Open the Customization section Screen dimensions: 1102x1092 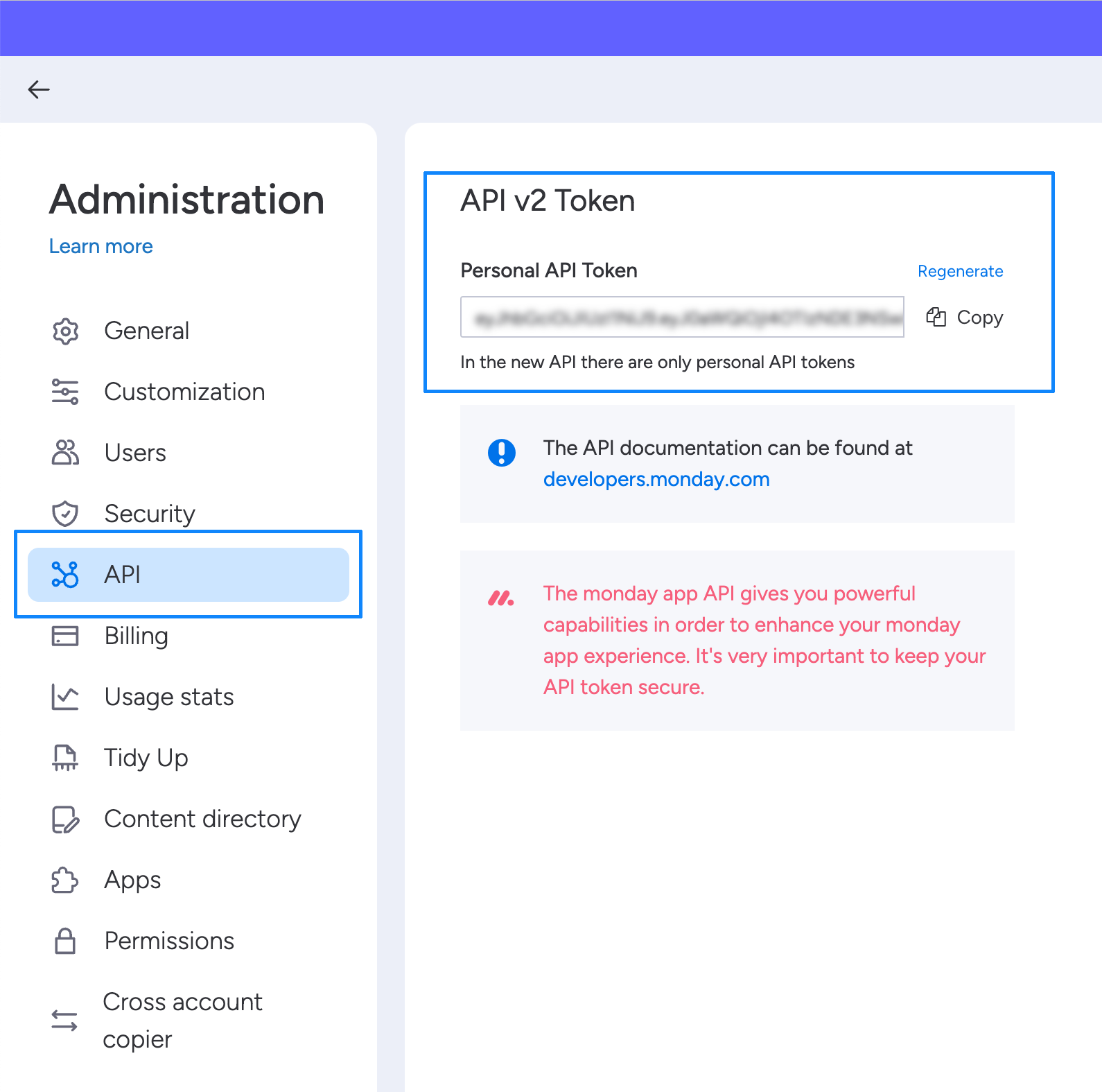[x=189, y=392]
